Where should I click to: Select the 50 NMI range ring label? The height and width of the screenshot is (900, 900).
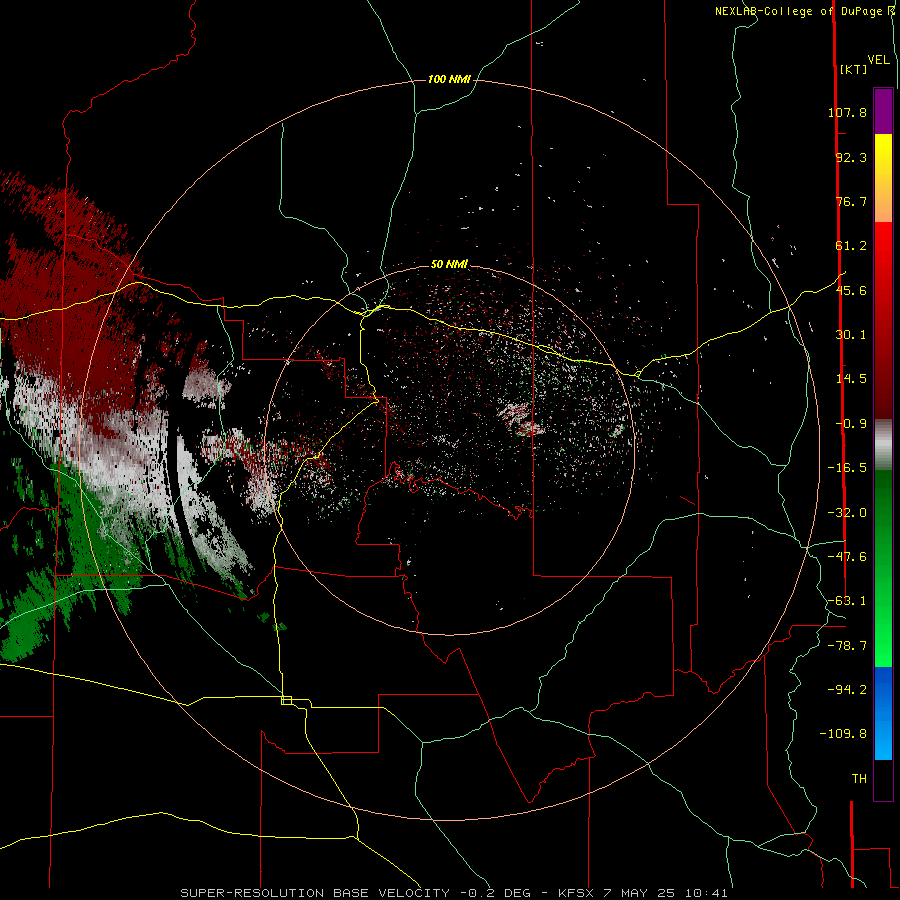point(449,264)
